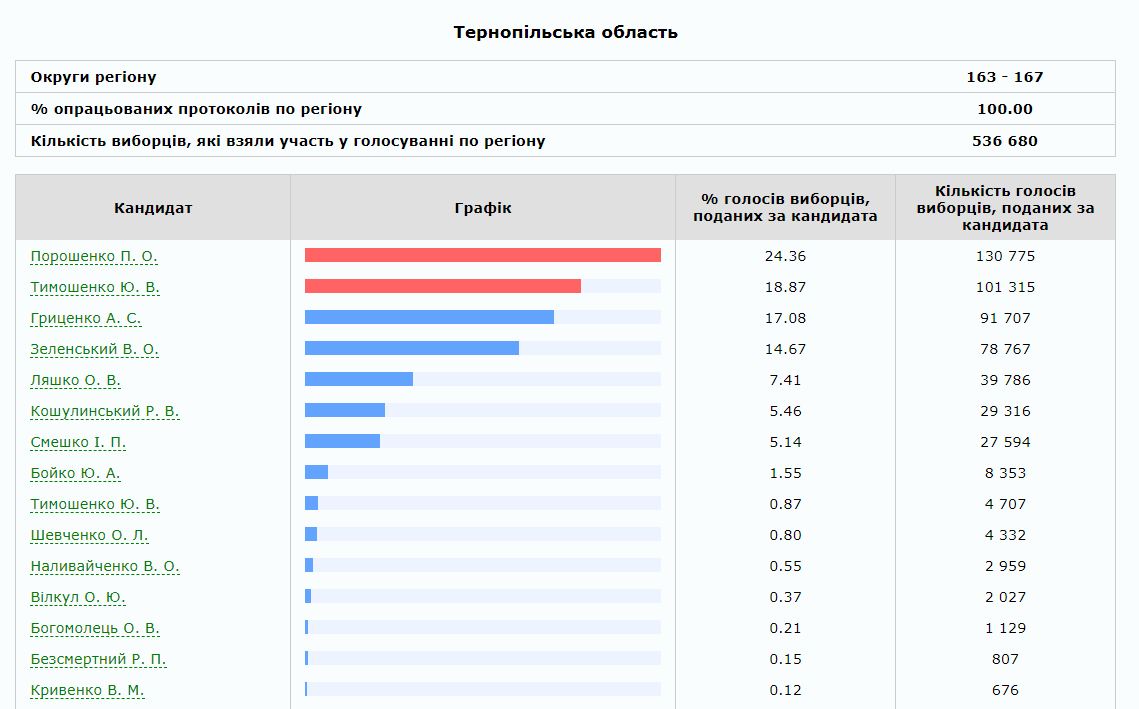The width and height of the screenshot is (1139, 709).
Task: Open the Богомолець О. В. candidate link
Action: [95, 628]
